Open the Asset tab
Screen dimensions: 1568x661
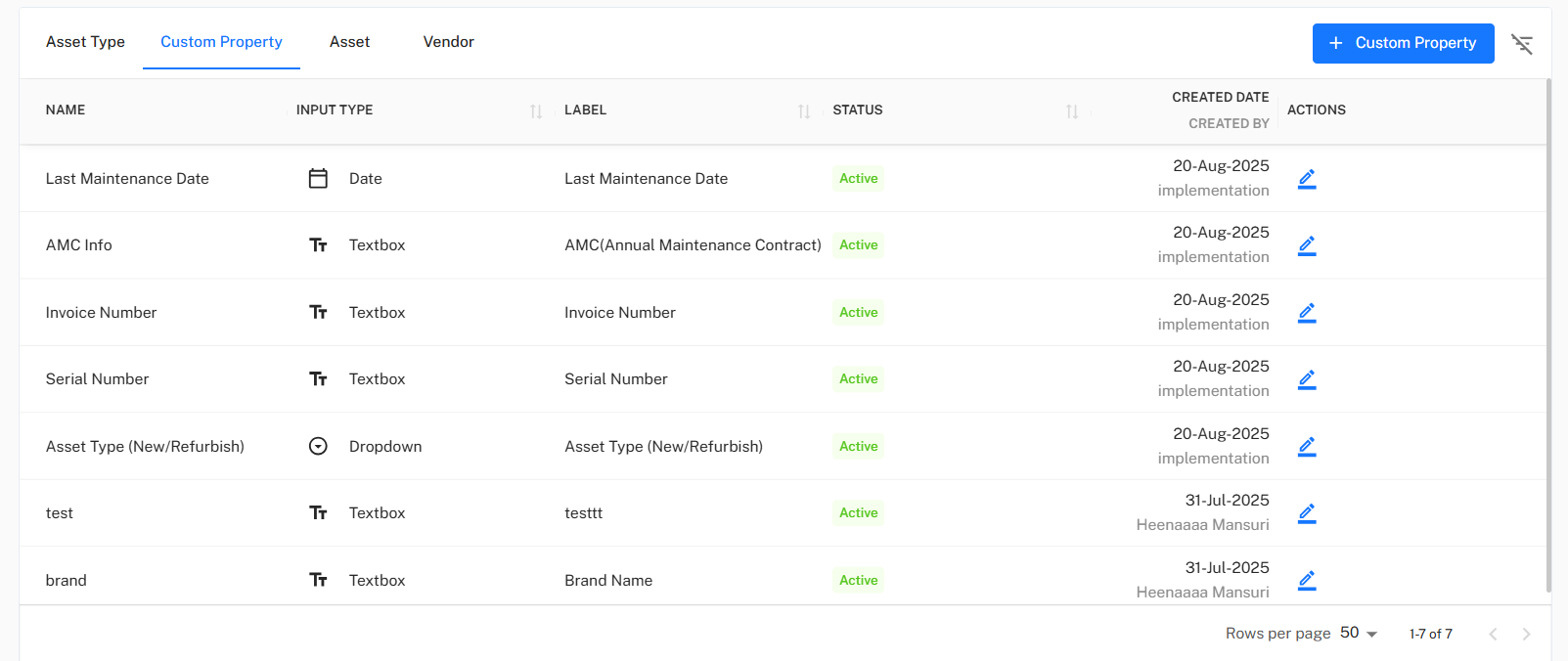click(349, 42)
